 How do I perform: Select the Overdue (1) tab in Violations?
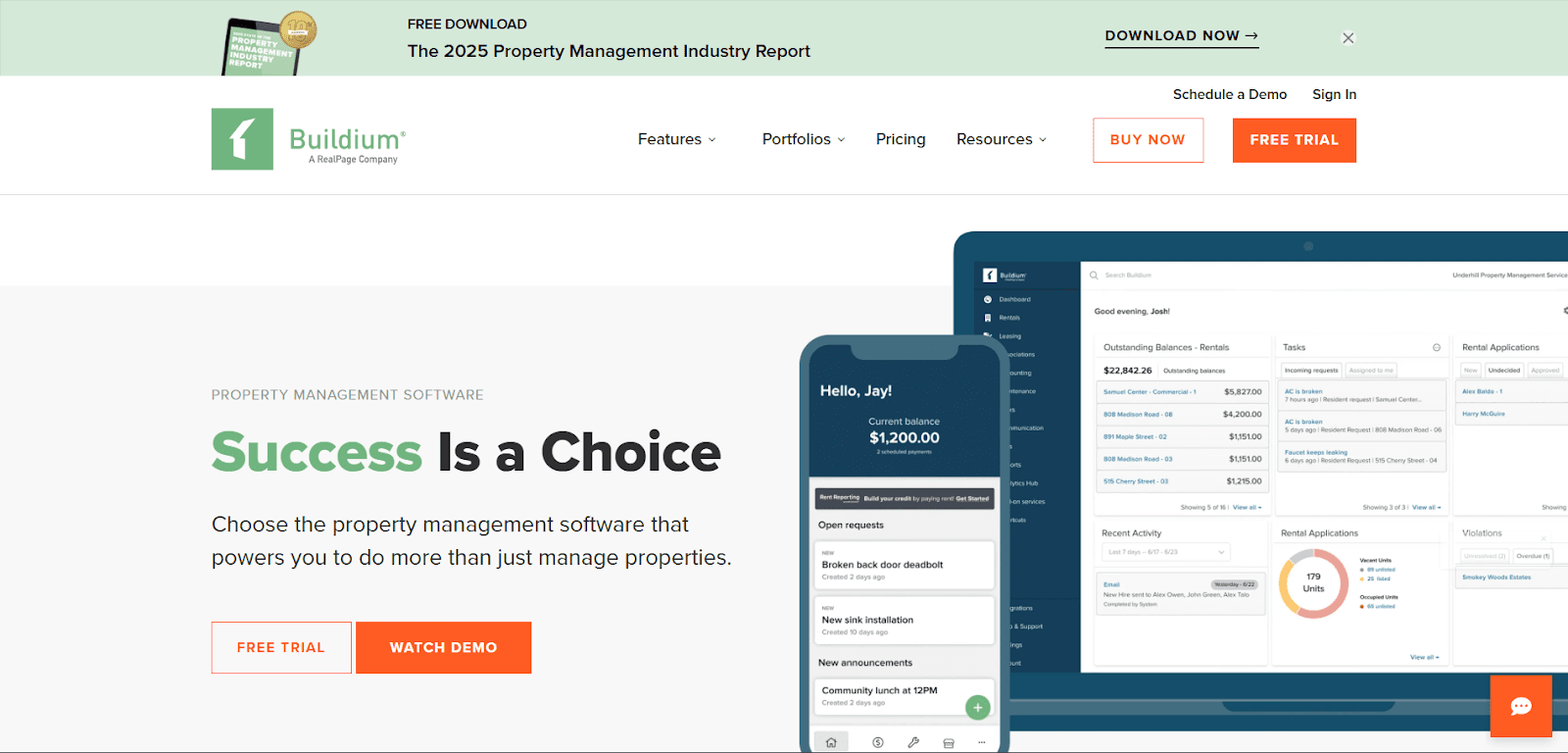click(x=1533, y=556)
